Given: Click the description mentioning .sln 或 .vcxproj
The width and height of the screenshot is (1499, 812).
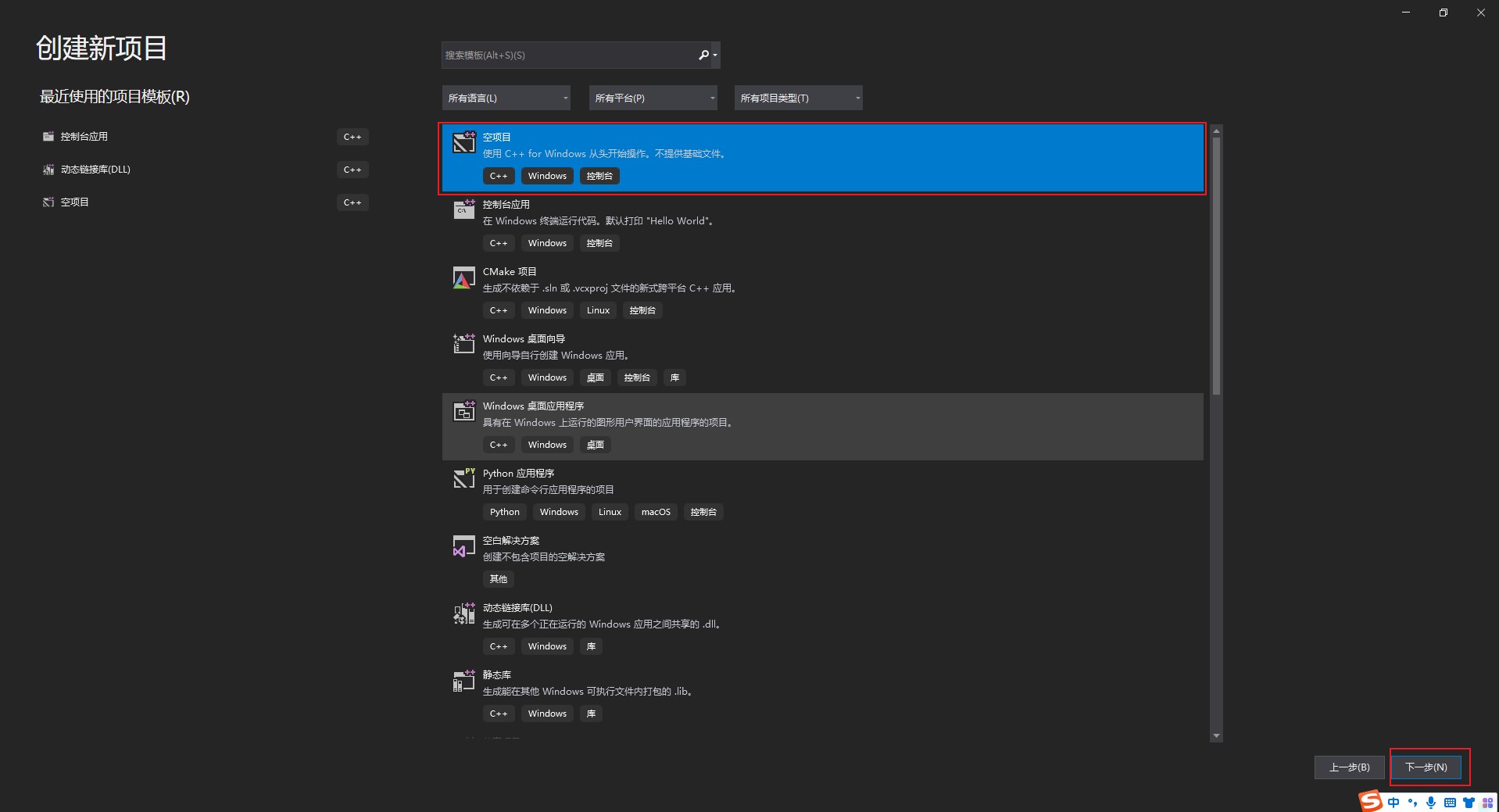Looking at the screenshot, I should tap(610, 288).
